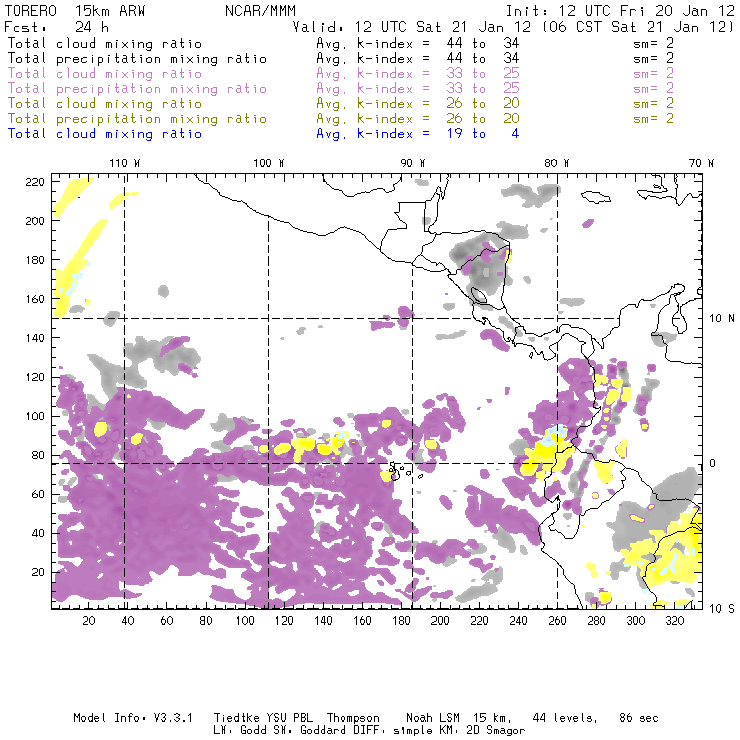Click the '10 S' latitude label
Image resolution: width=740 pixels, height=740 pixels.
(722, 609)
